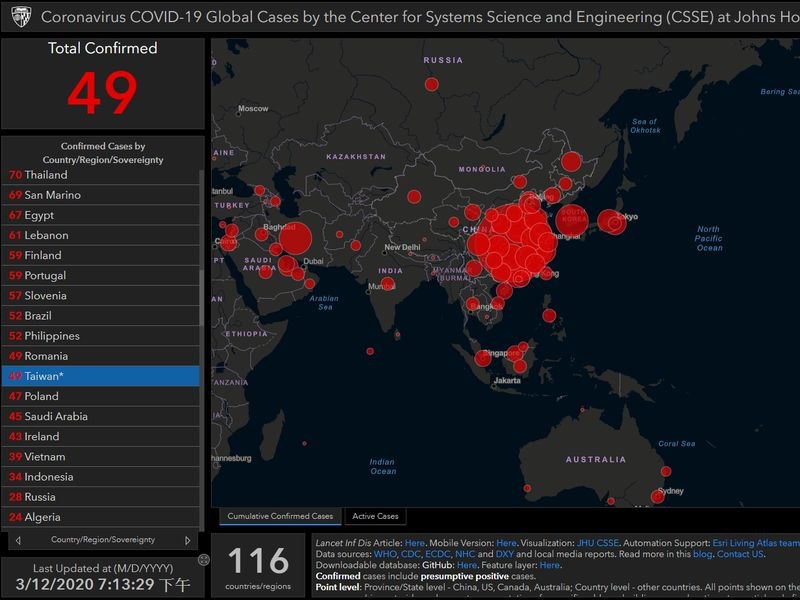Select Ireland in the country list
This screenshot has height=600, width=800.
pos(101,436)
